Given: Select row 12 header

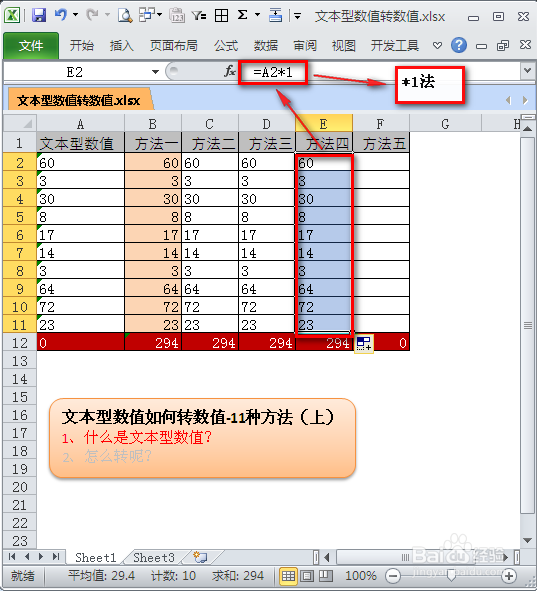Looking at the screenshot, I should click(x=20, y=343).
